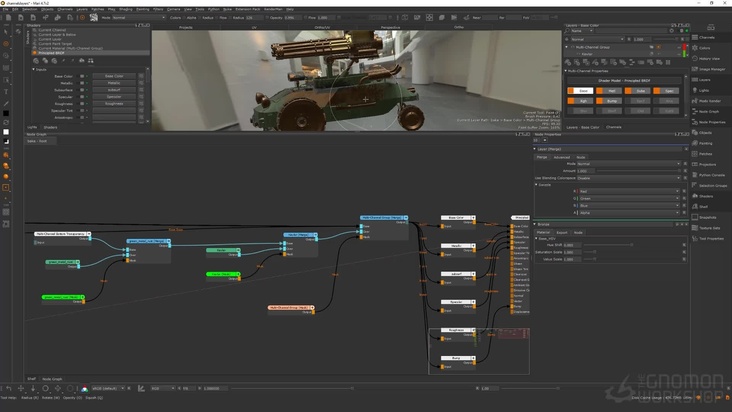Click the Roughness input button in Shaders

(114, 104)
